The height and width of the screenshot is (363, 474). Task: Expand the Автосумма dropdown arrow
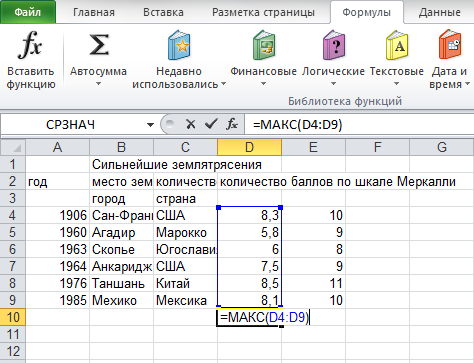(98, 84)
